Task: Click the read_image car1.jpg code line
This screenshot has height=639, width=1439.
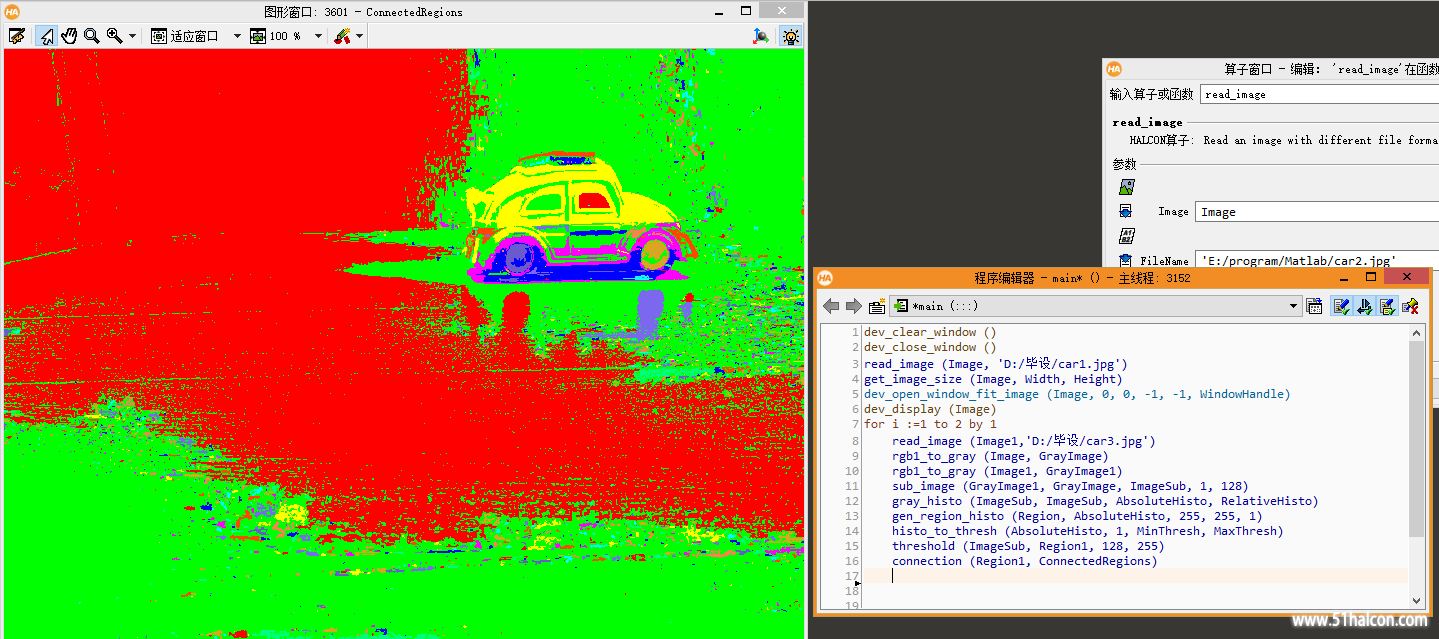Action: (996, 364)
